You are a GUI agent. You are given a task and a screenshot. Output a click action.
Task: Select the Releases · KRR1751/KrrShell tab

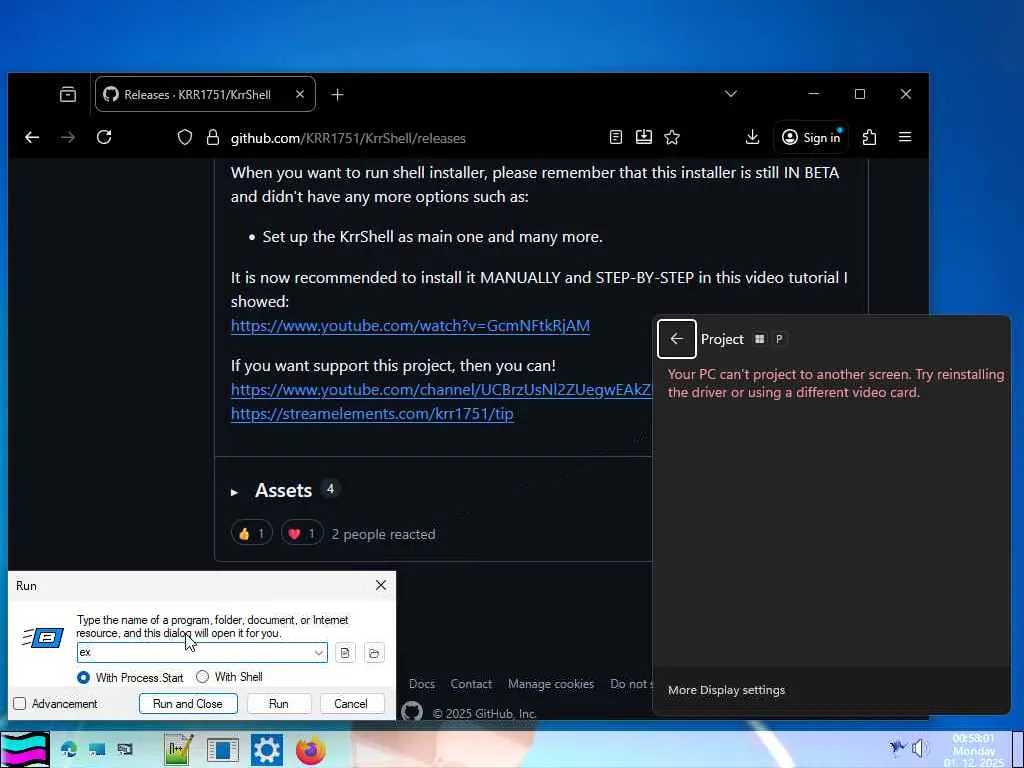[x=196, y=95]
